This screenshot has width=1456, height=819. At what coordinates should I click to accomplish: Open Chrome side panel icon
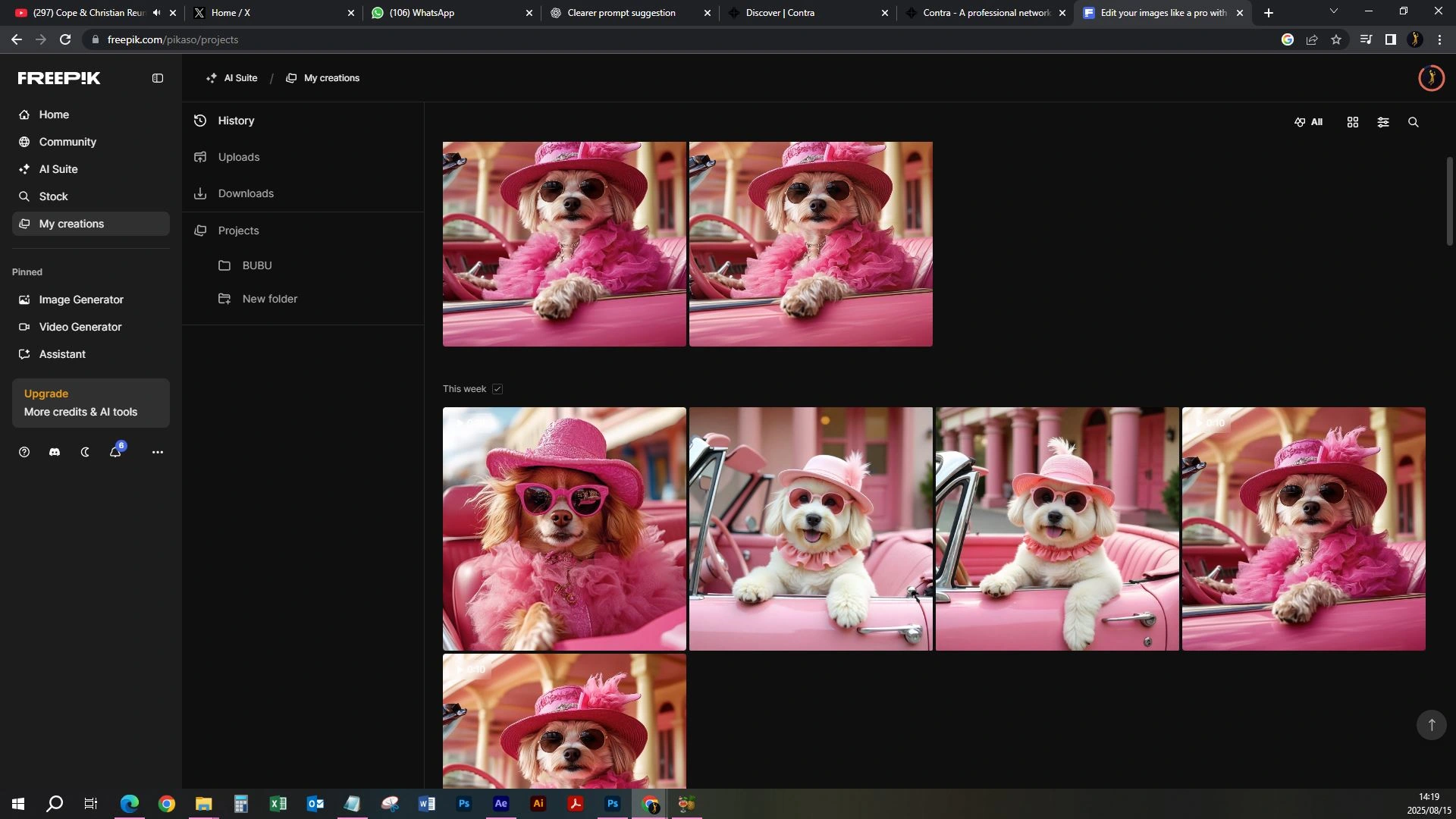[1391, 39]
